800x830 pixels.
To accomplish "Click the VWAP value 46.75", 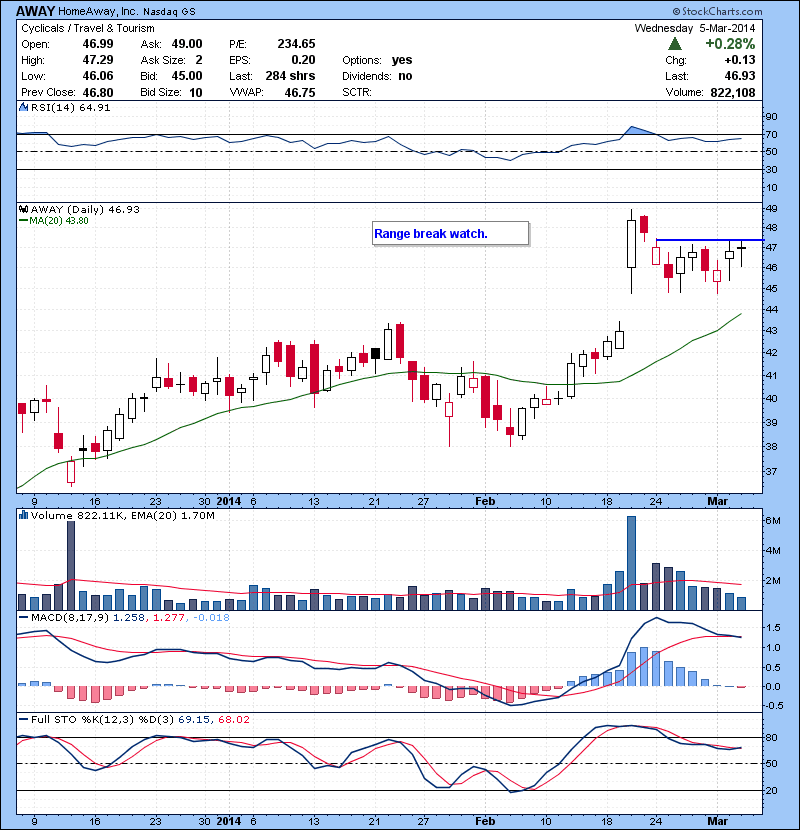I will [300, 92].
